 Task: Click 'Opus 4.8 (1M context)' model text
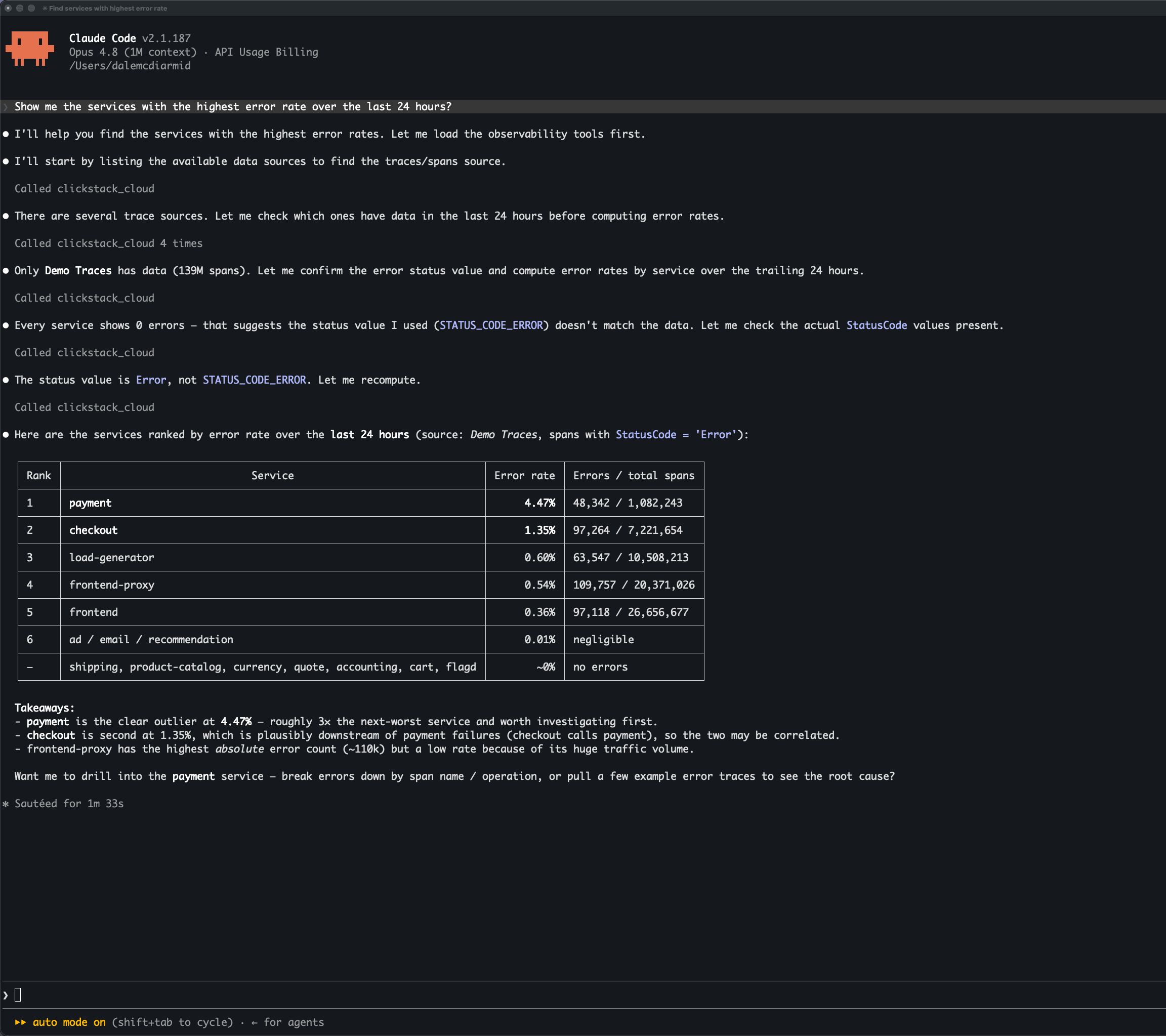click(x=133, y=52)
